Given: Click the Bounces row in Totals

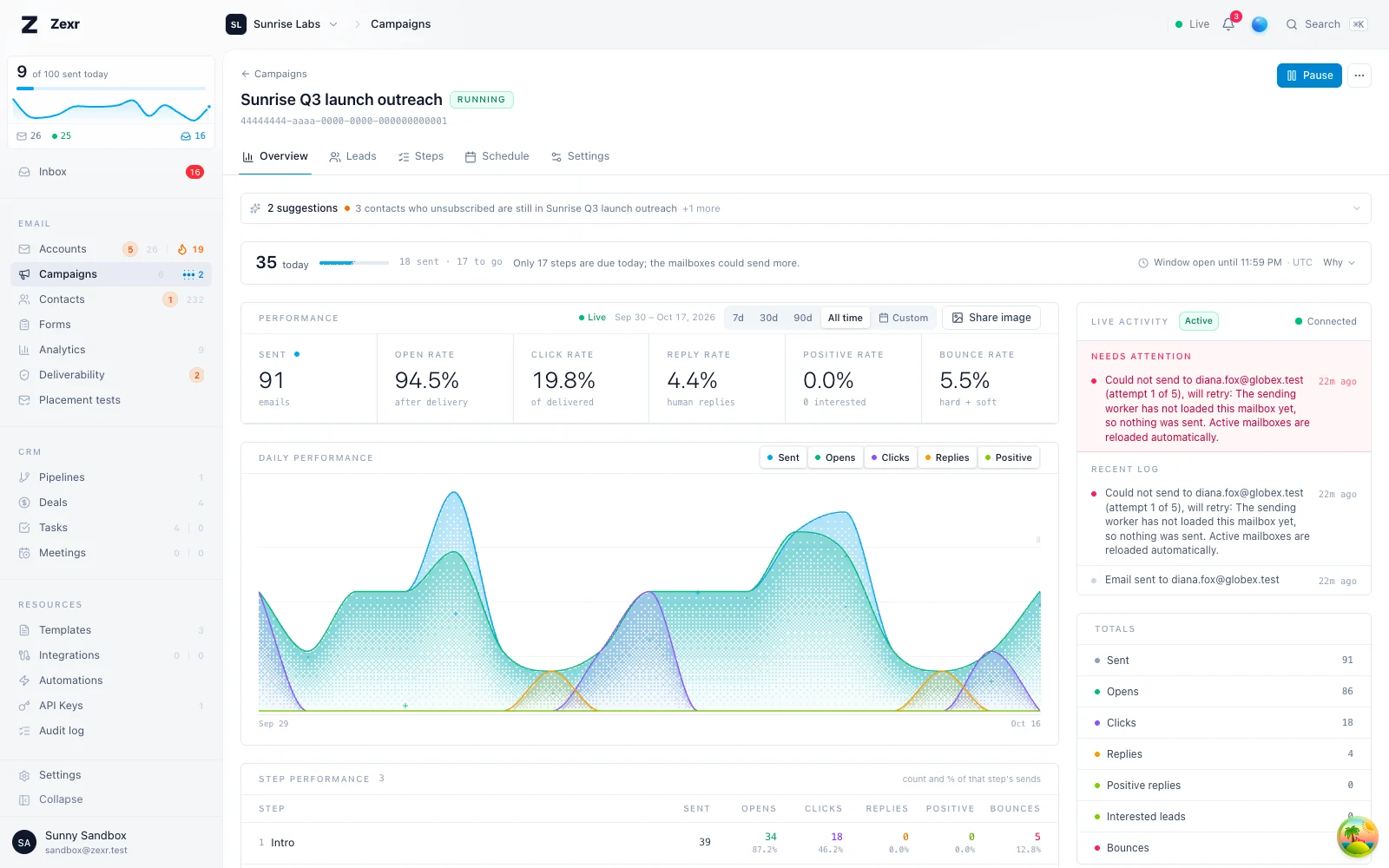Looking at the screenshot, I should [x=1224, y=848].
